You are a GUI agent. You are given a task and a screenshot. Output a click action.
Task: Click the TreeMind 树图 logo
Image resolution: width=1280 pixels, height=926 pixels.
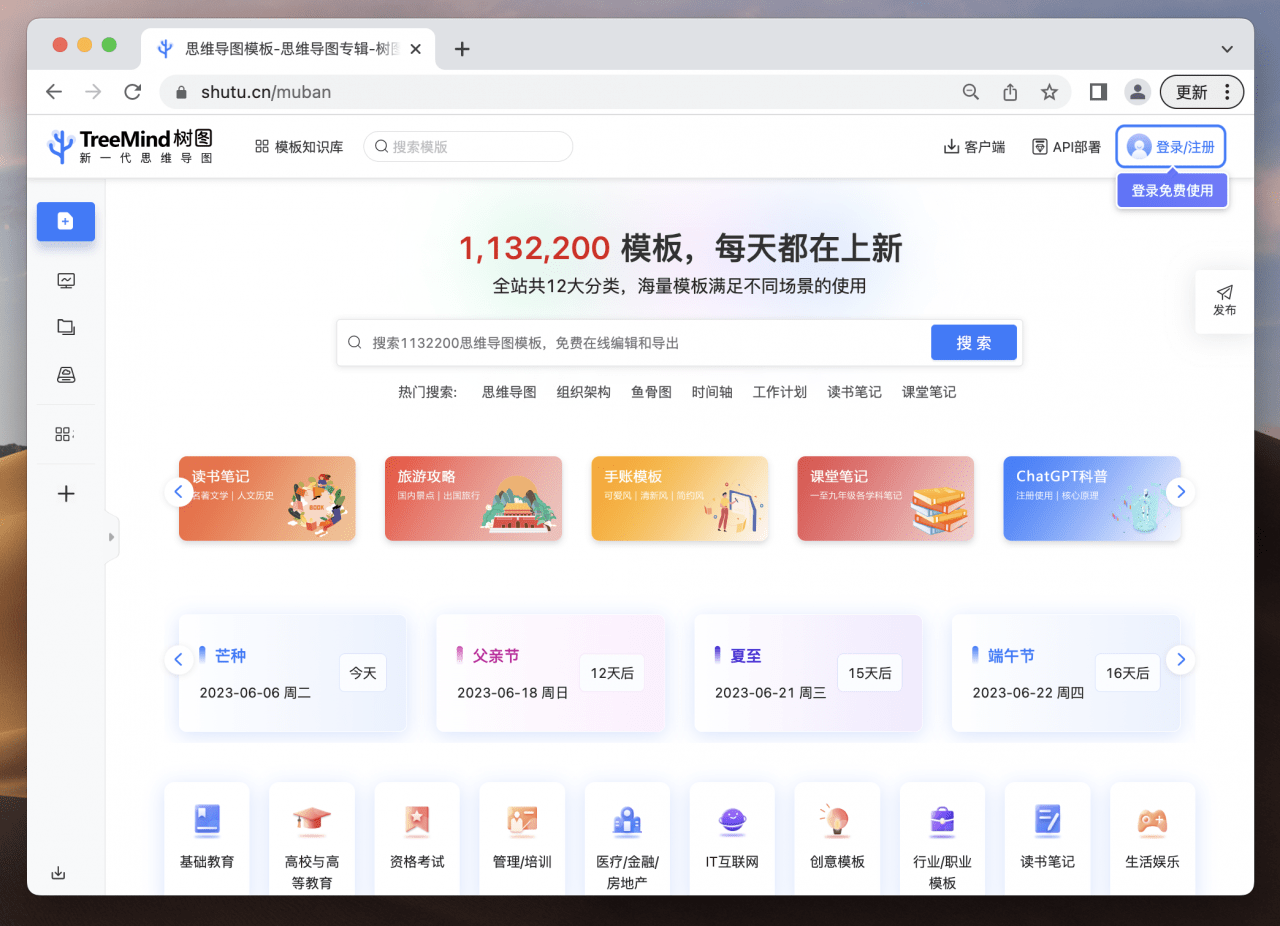130,145
